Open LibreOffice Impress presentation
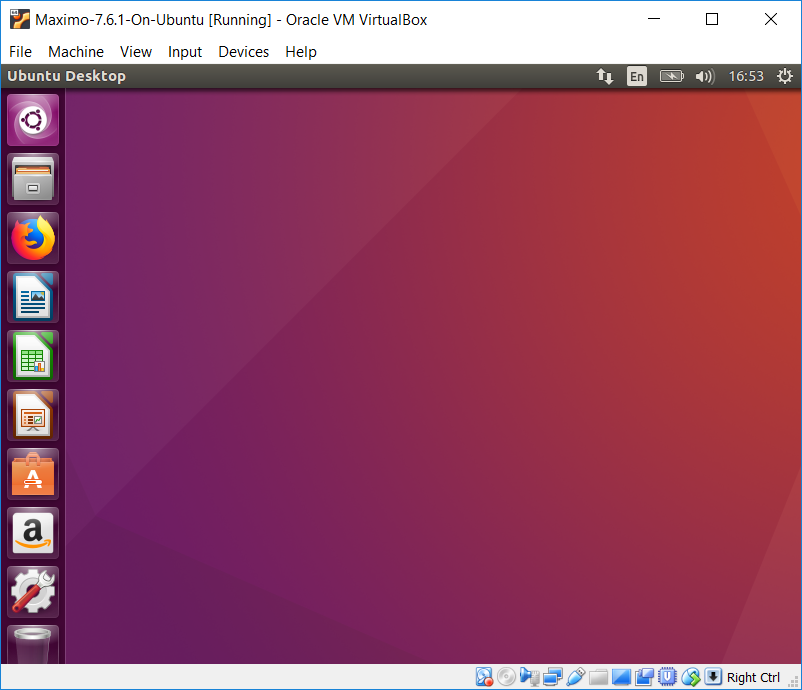This screenshot has height=690, width=802. point(33,415)
